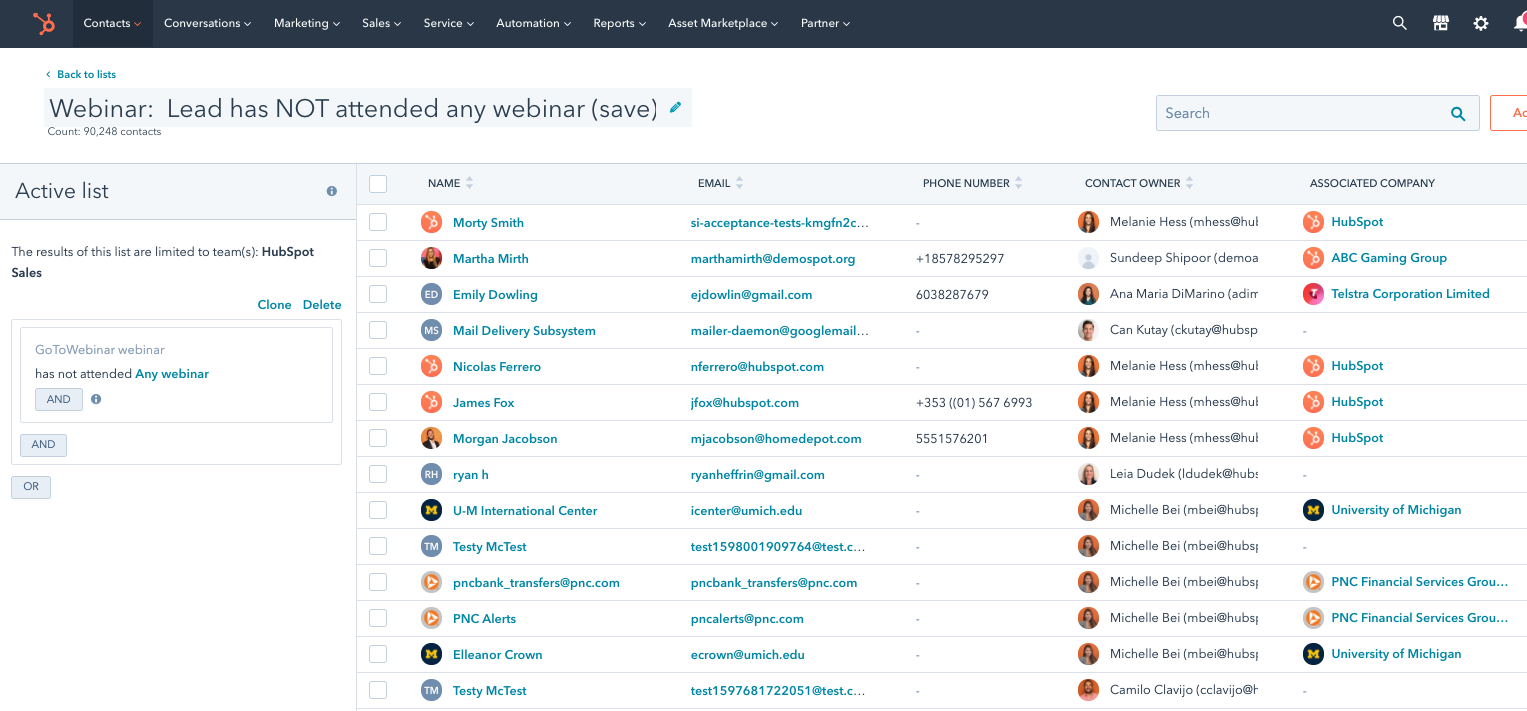The width and height of the screenshot is (1527, 711).
Task: Expand the Conversations menu
Action: (207, 23)
